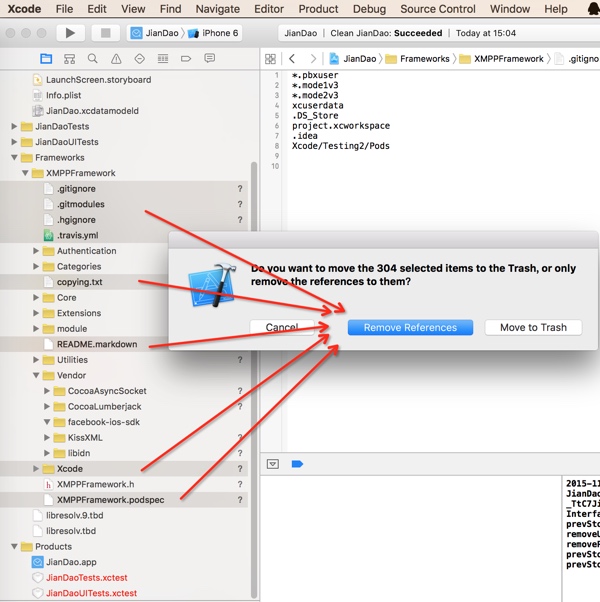Select the .gitmodules file row
The height and width of the screenshot is (602, 600).
pyautogui.click(x=124, y=204)
